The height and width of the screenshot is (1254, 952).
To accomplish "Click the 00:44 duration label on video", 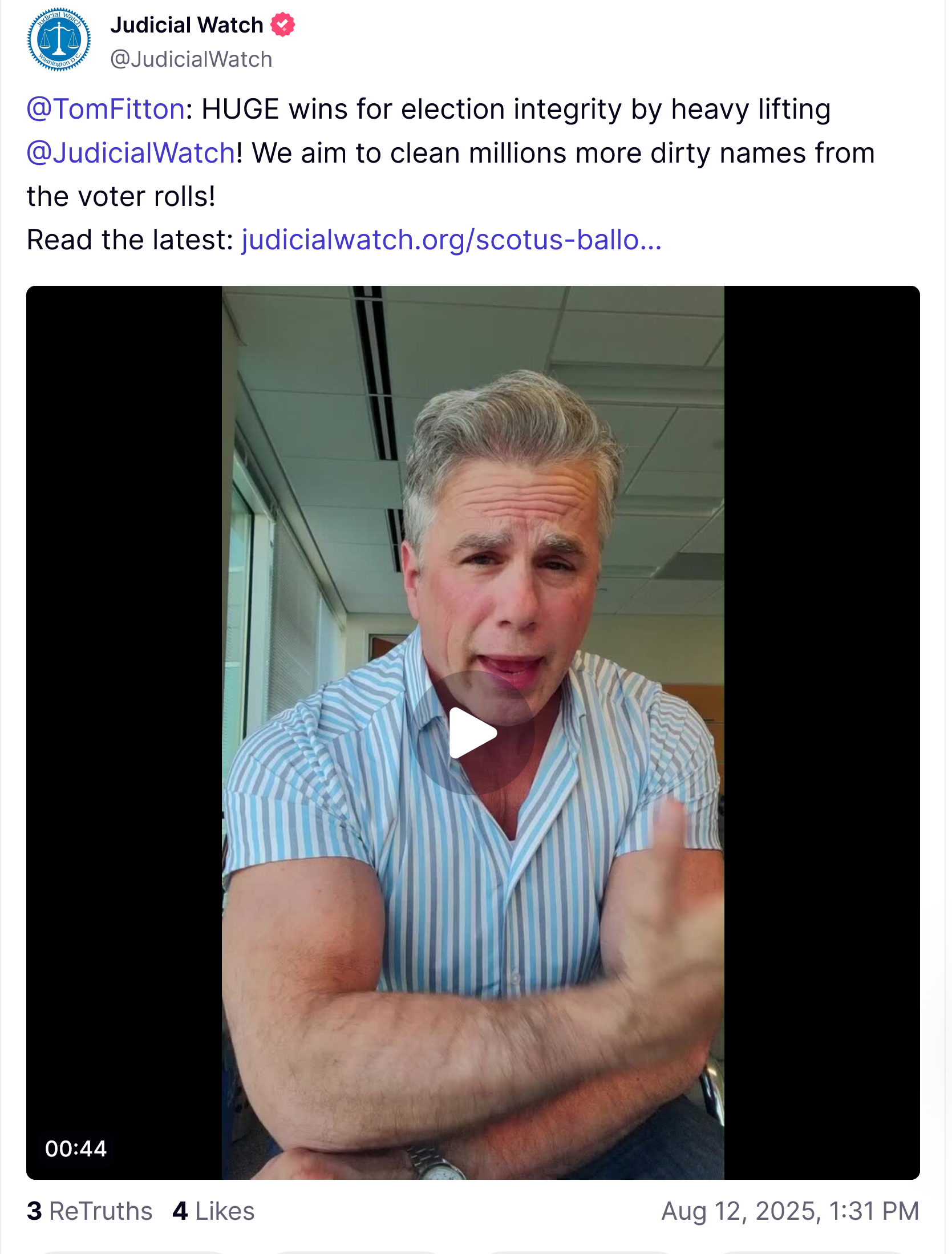I will click(76, 1148).
